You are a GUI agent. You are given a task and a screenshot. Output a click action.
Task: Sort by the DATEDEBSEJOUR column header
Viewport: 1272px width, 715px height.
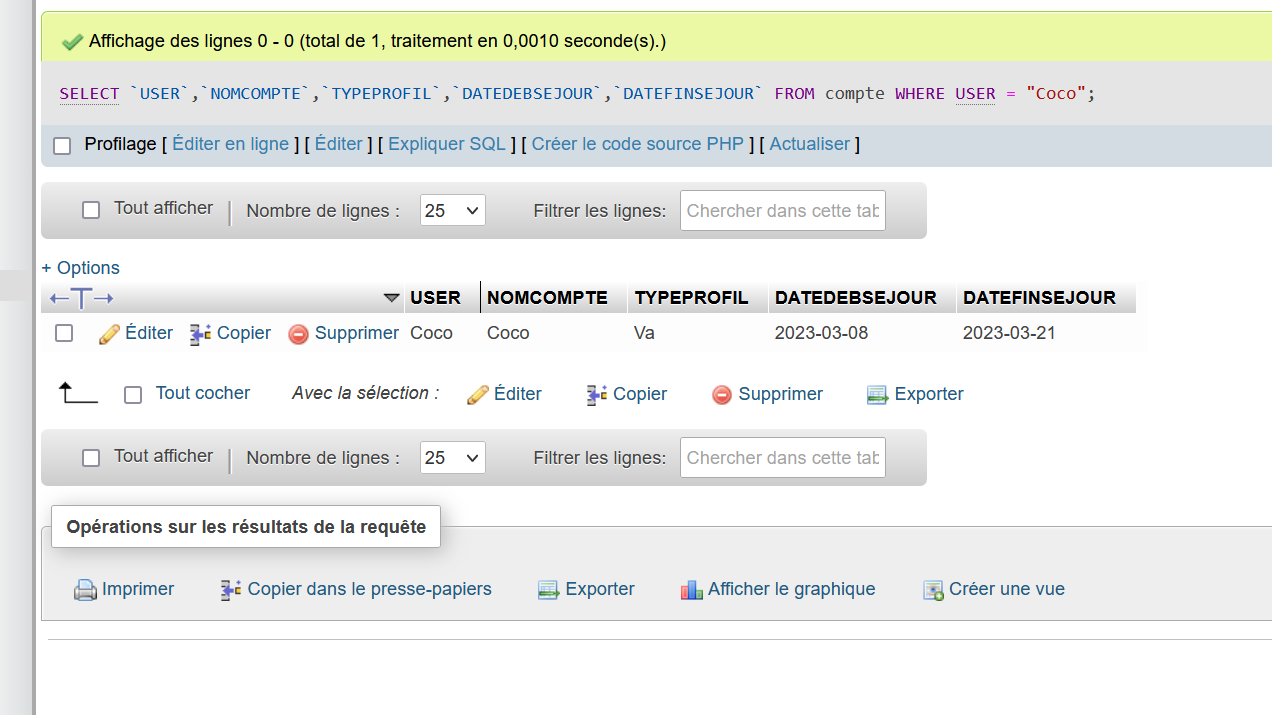point(855,298)
